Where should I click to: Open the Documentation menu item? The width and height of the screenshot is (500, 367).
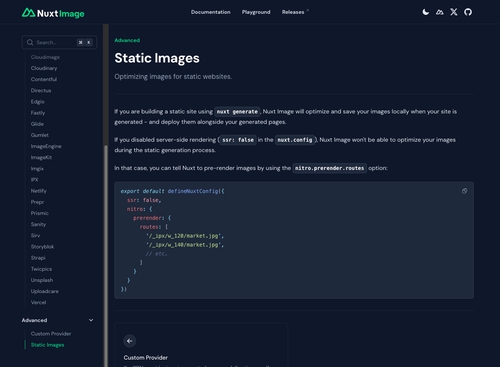pyautogui.click(x=210, y=12)
